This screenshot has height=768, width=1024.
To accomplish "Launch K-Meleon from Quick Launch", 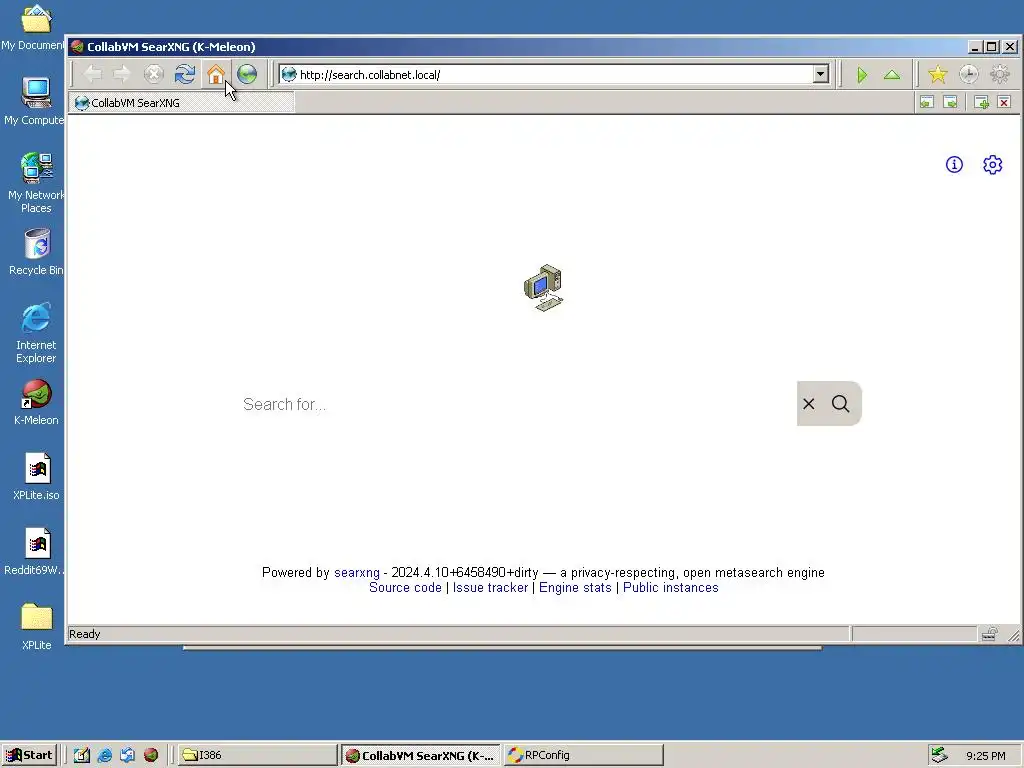I will pyautogui.click(x=151, y=755).
